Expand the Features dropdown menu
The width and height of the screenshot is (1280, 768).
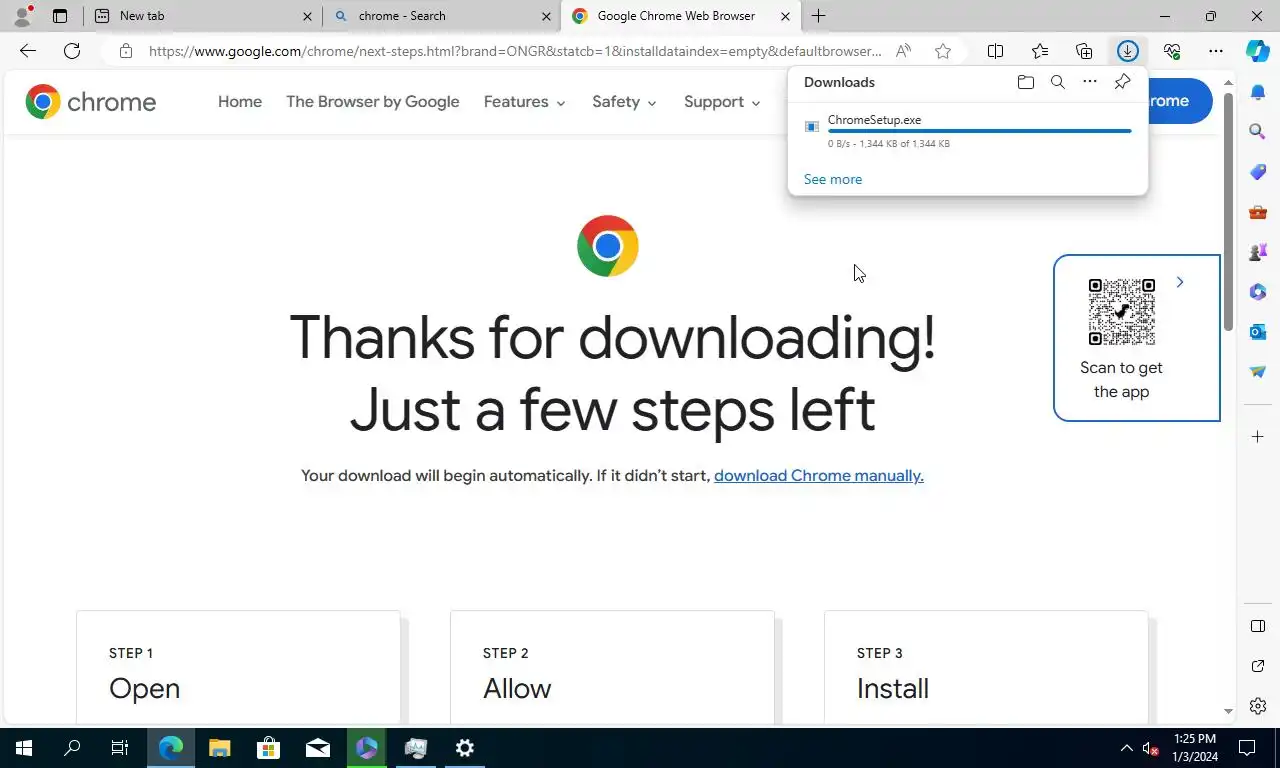coord(524,102)
